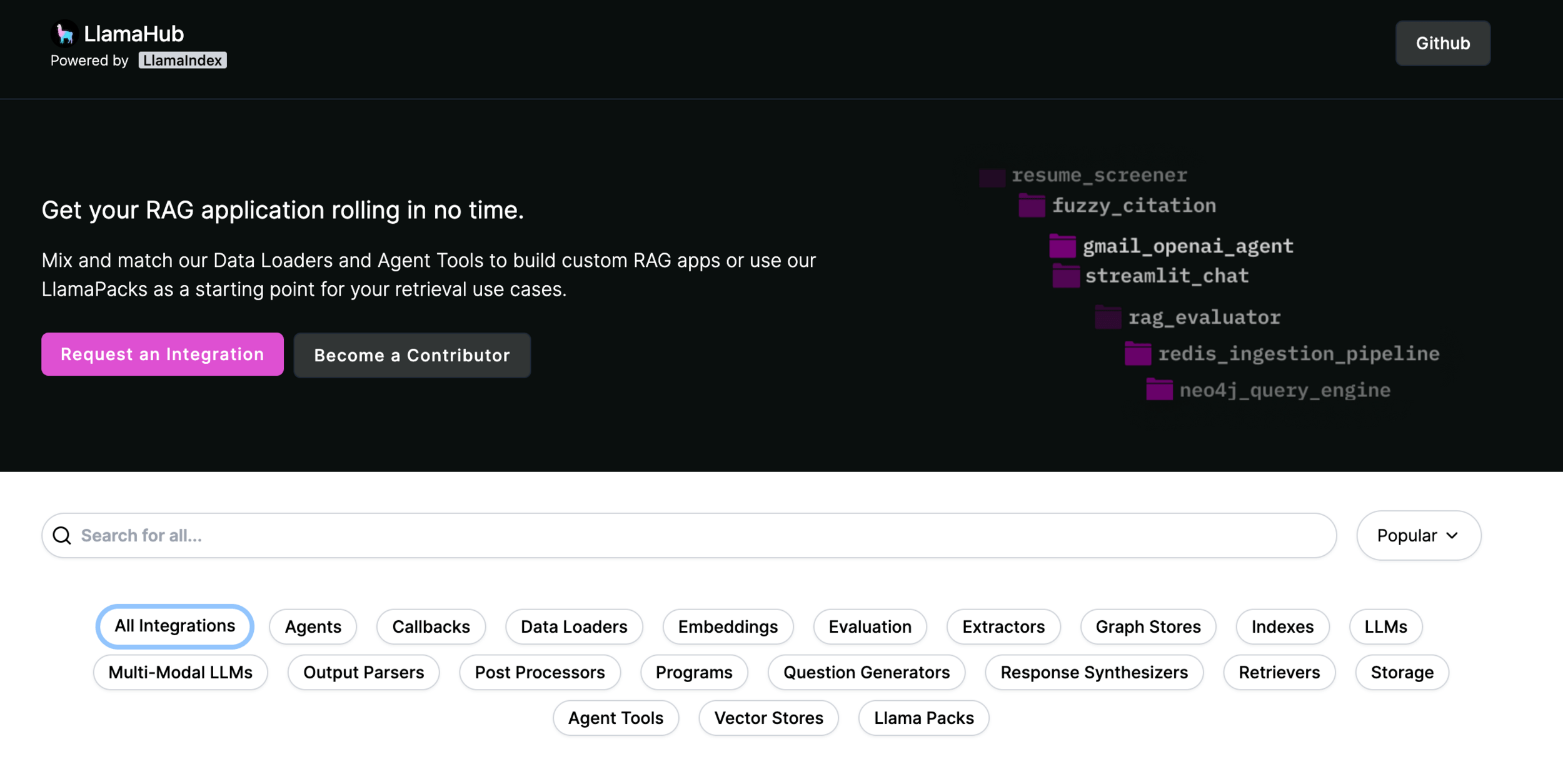This screenshot has height=784, width=1563.
Task: Click the LlamaHub llama logo icon
Action: (x=64, y=34)
